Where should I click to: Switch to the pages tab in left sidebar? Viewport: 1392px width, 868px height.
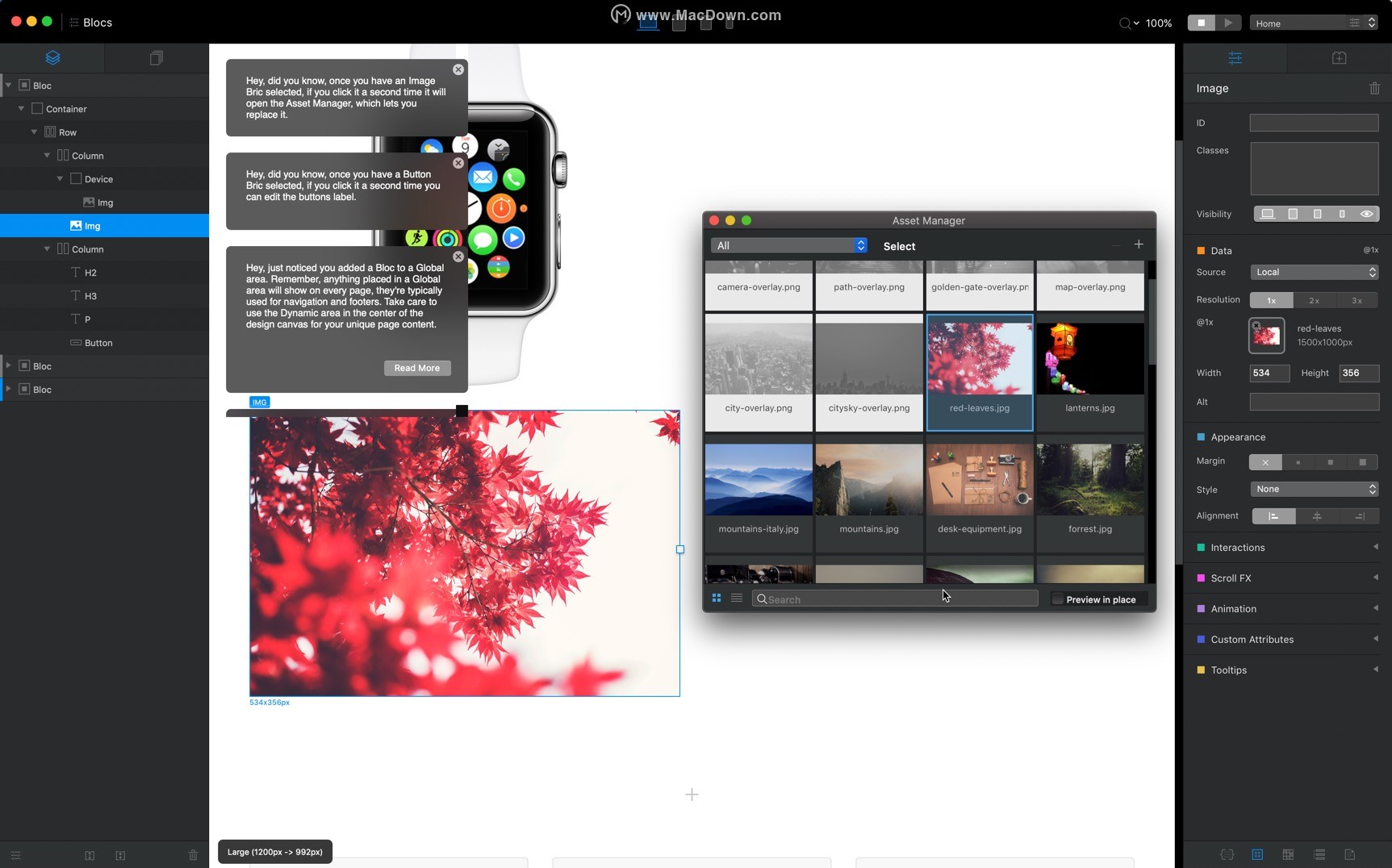pyautogui.click(x=157, y=58)
